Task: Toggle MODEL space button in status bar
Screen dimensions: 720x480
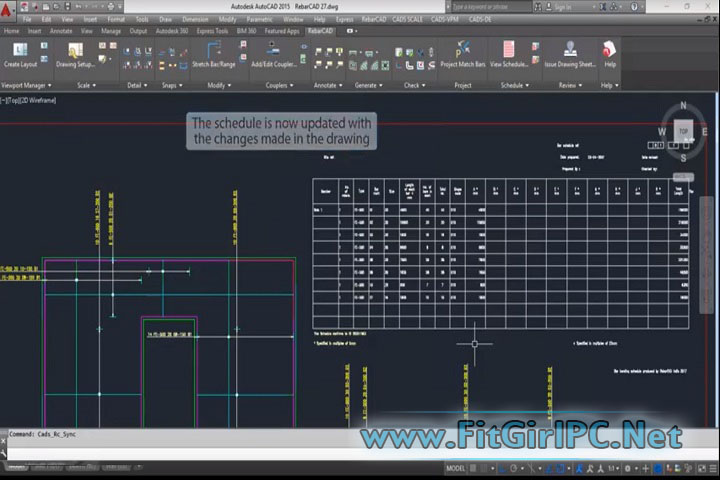Action: (456, 468)
